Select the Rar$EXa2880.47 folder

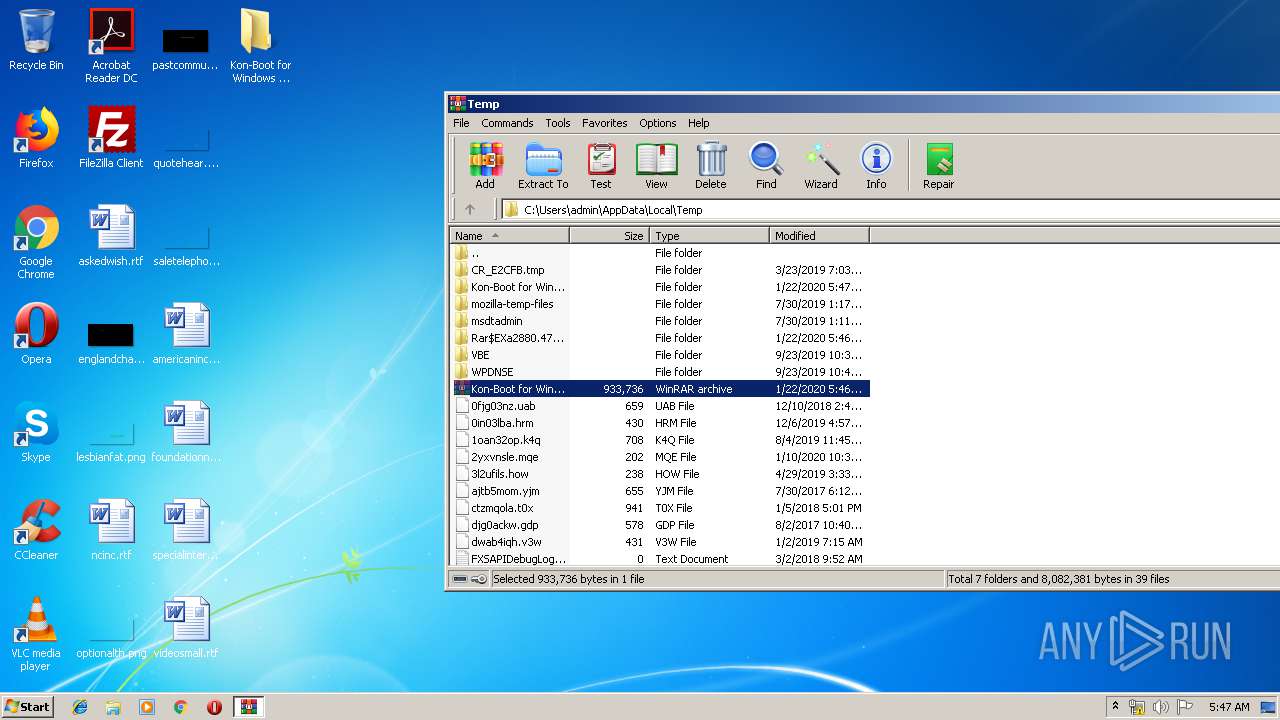coord(660,338)
